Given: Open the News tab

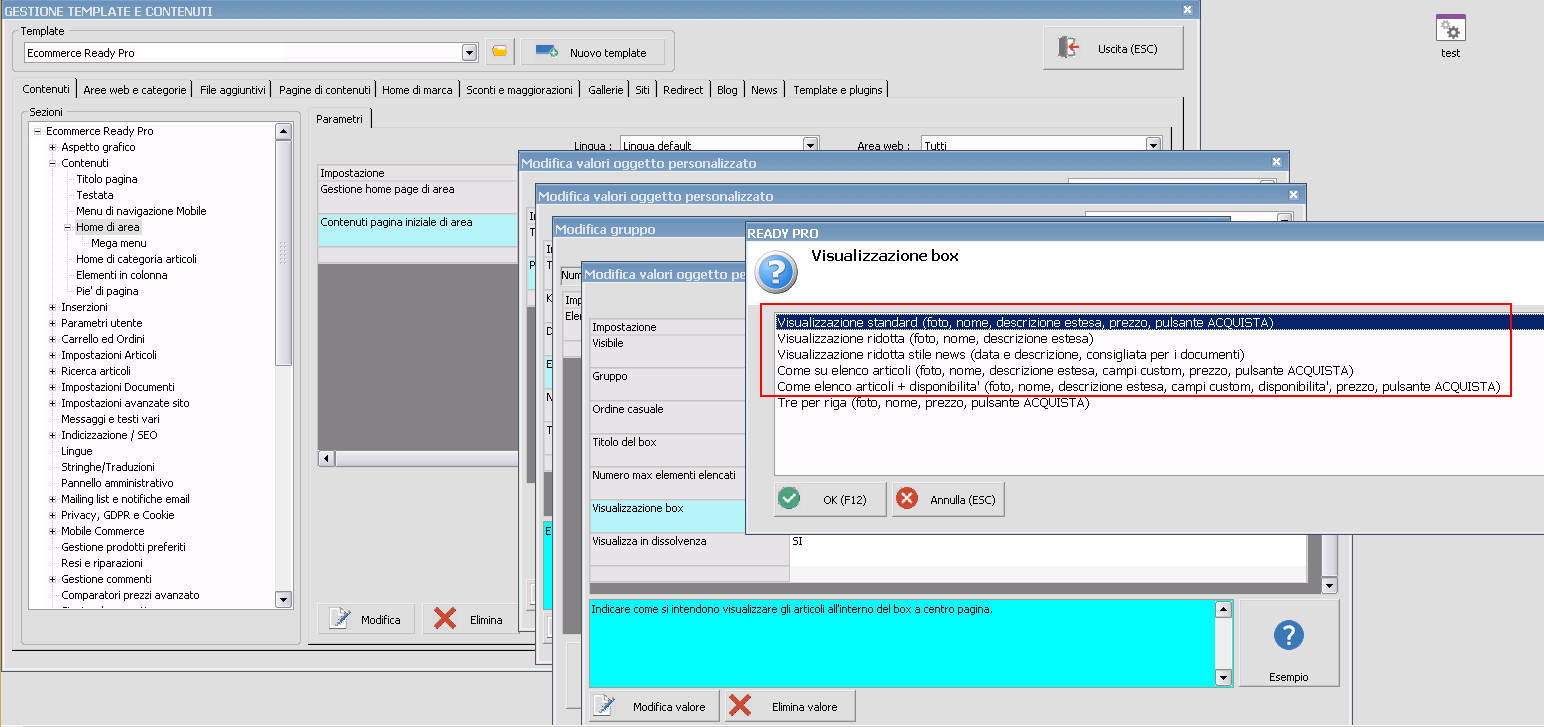Looking at the screenshot, I should [764, 90].
